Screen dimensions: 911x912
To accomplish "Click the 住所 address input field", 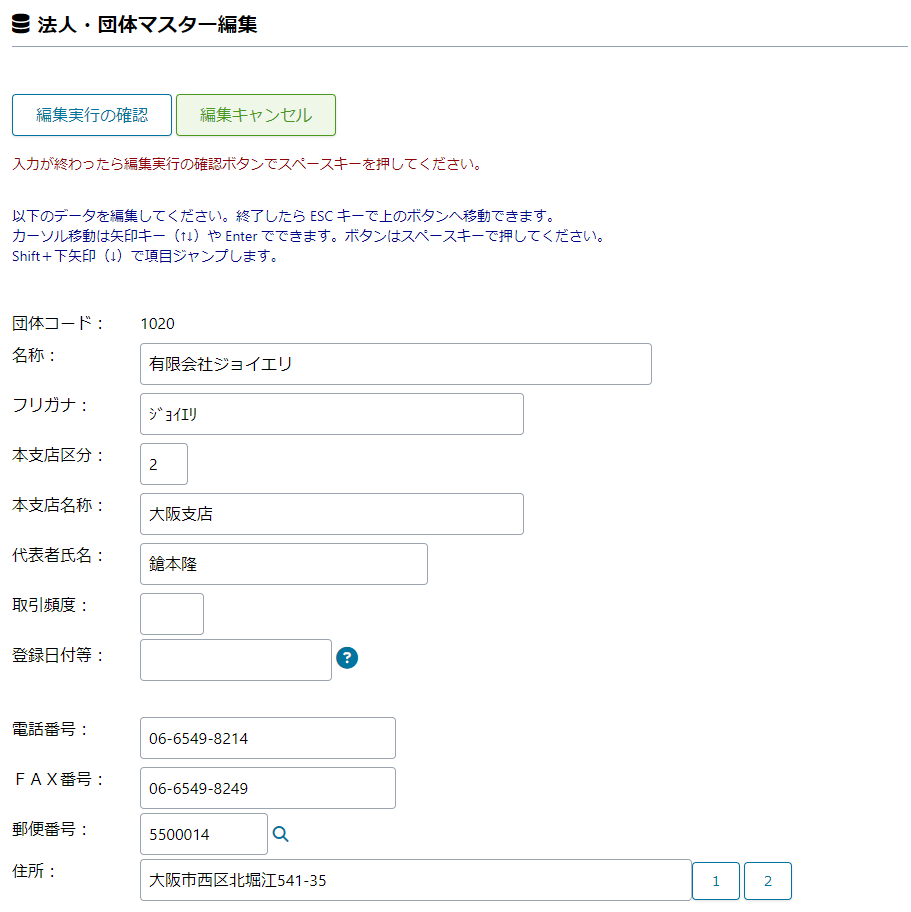I will (x=415, y=881).
